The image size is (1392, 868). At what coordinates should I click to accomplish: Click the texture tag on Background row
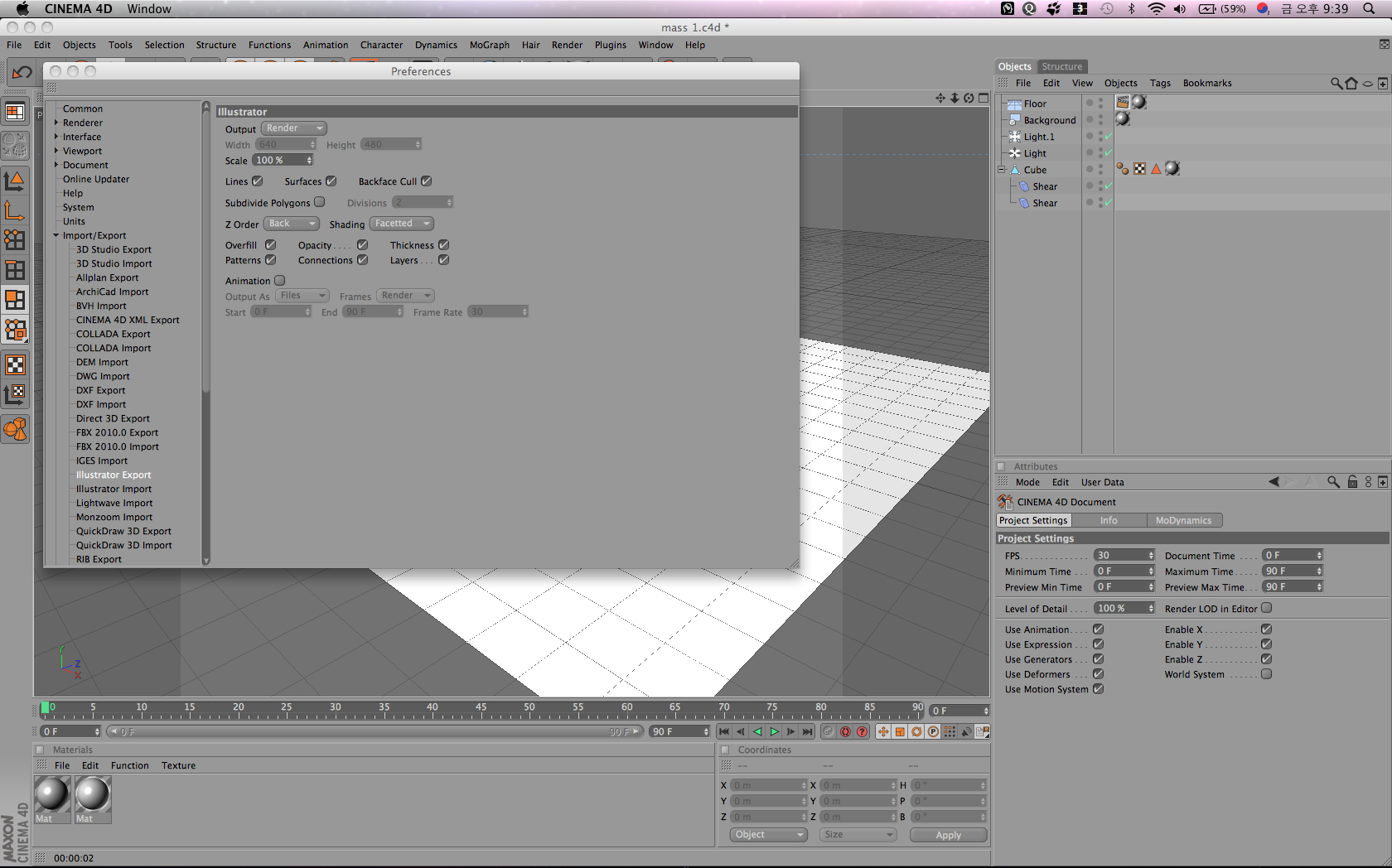click(1123, 118)
